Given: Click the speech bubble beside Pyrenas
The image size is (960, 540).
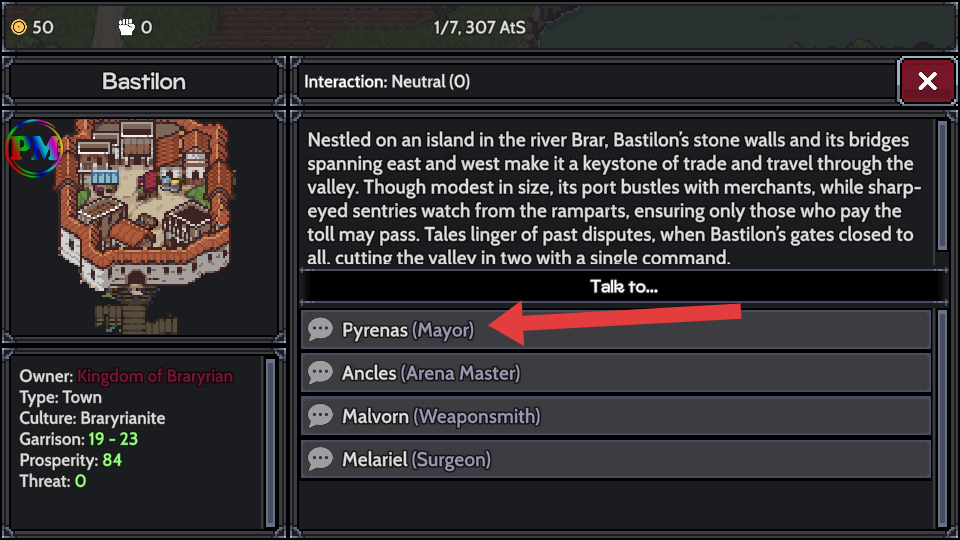Looking at the screenshot, I should click(320, 330).
